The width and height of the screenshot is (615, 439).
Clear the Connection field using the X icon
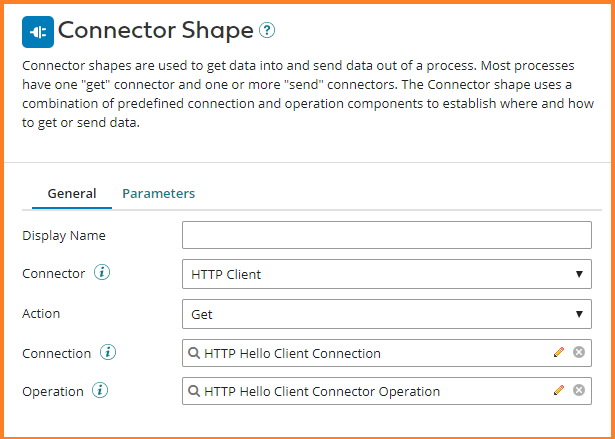click(x=579, y=352)
